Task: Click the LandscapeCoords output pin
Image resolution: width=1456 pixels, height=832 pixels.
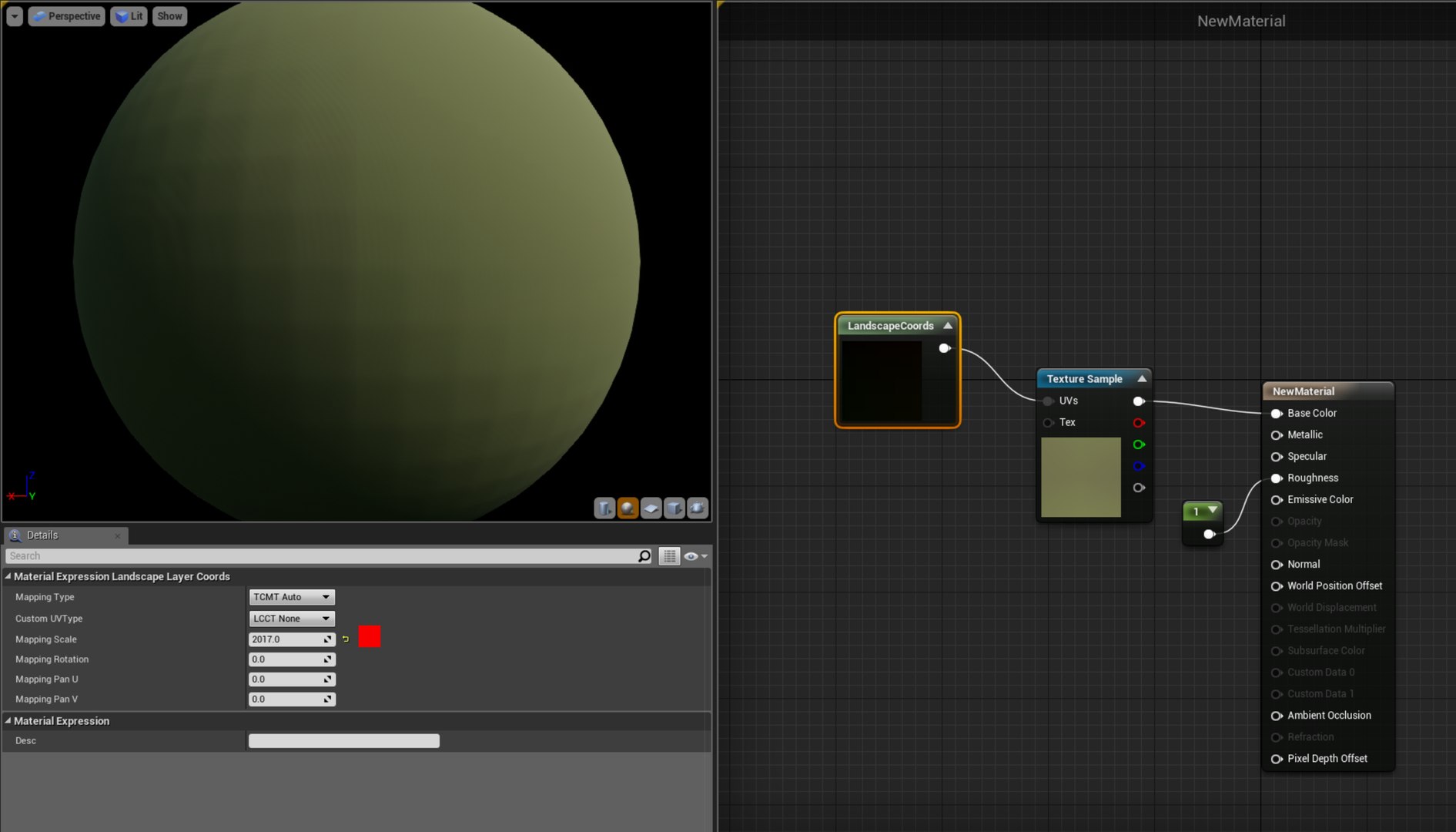Action: pos(944,348)
